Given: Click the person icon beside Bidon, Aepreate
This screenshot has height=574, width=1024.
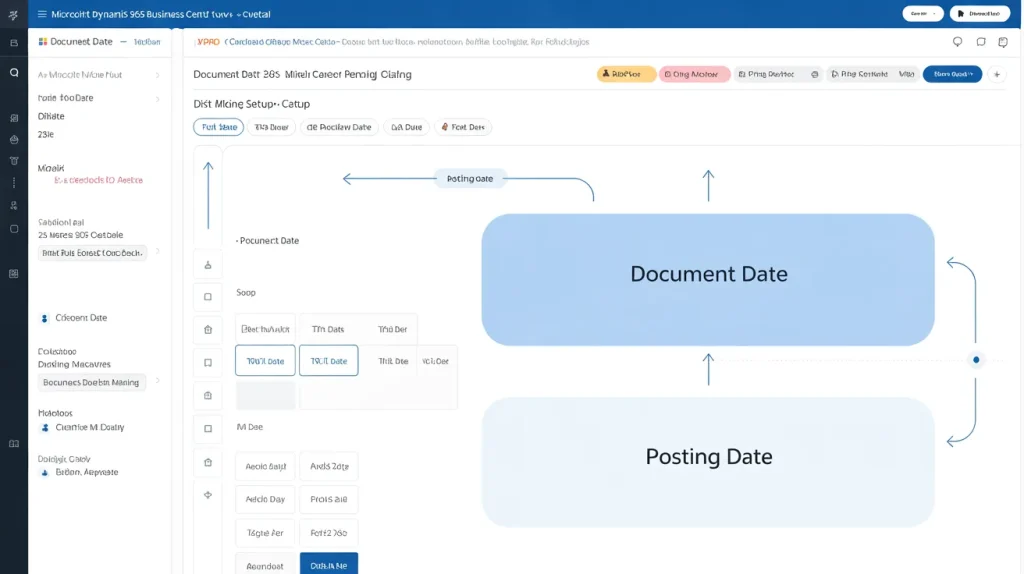Looking at the screenshot, I should pyautogui.click(x=44, y=473).
